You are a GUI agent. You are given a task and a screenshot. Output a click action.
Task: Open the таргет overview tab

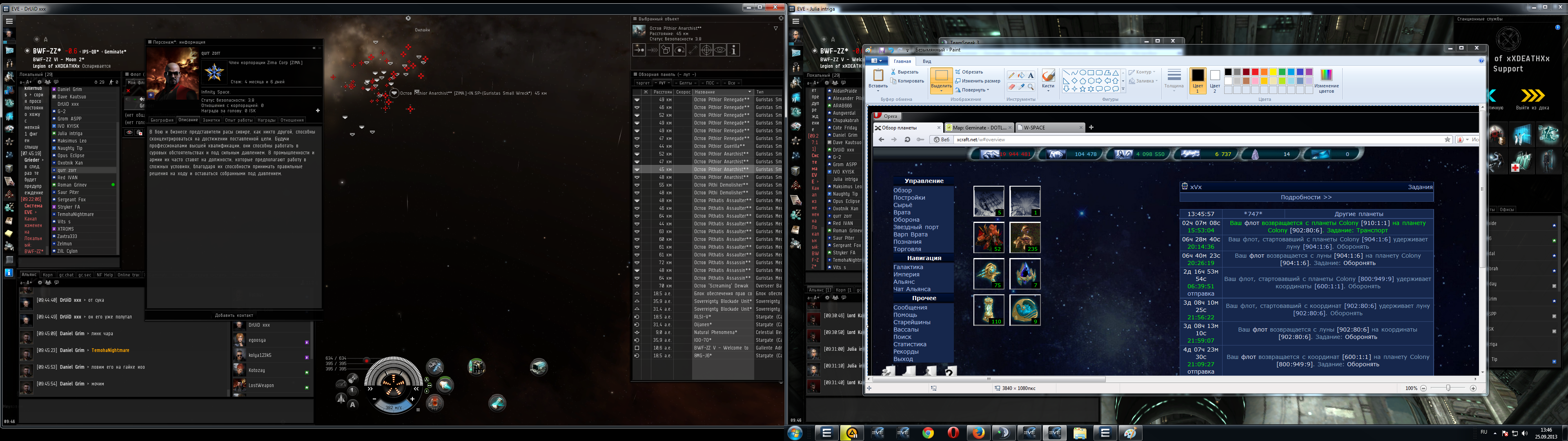(x=643, y=83)
